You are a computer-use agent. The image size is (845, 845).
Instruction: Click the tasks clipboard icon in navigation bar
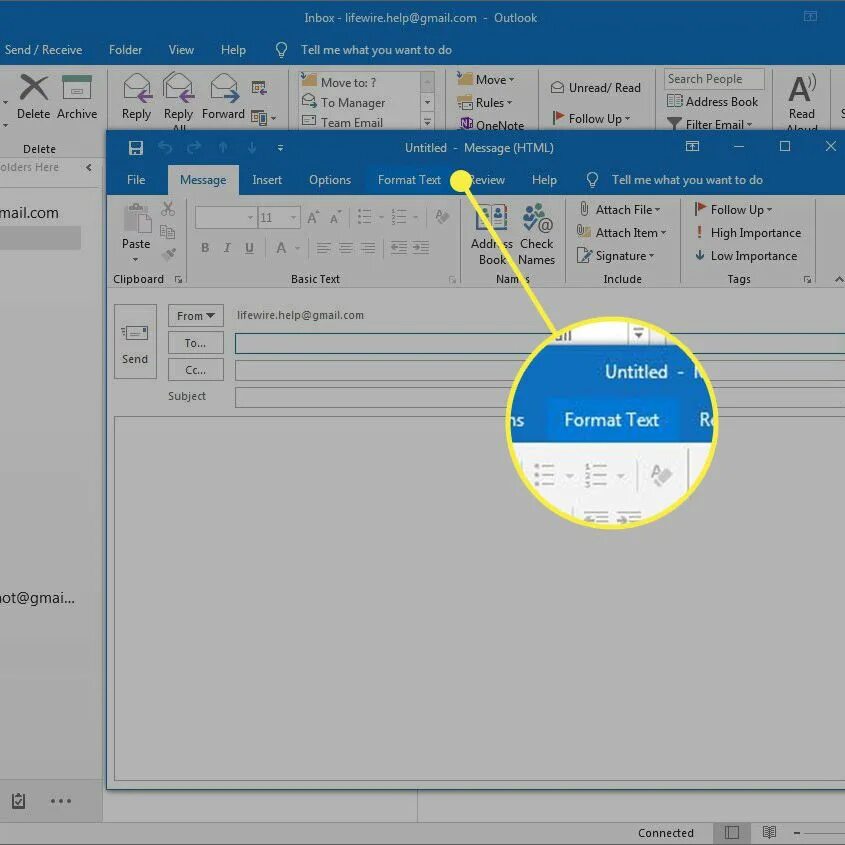coord(18,801)
